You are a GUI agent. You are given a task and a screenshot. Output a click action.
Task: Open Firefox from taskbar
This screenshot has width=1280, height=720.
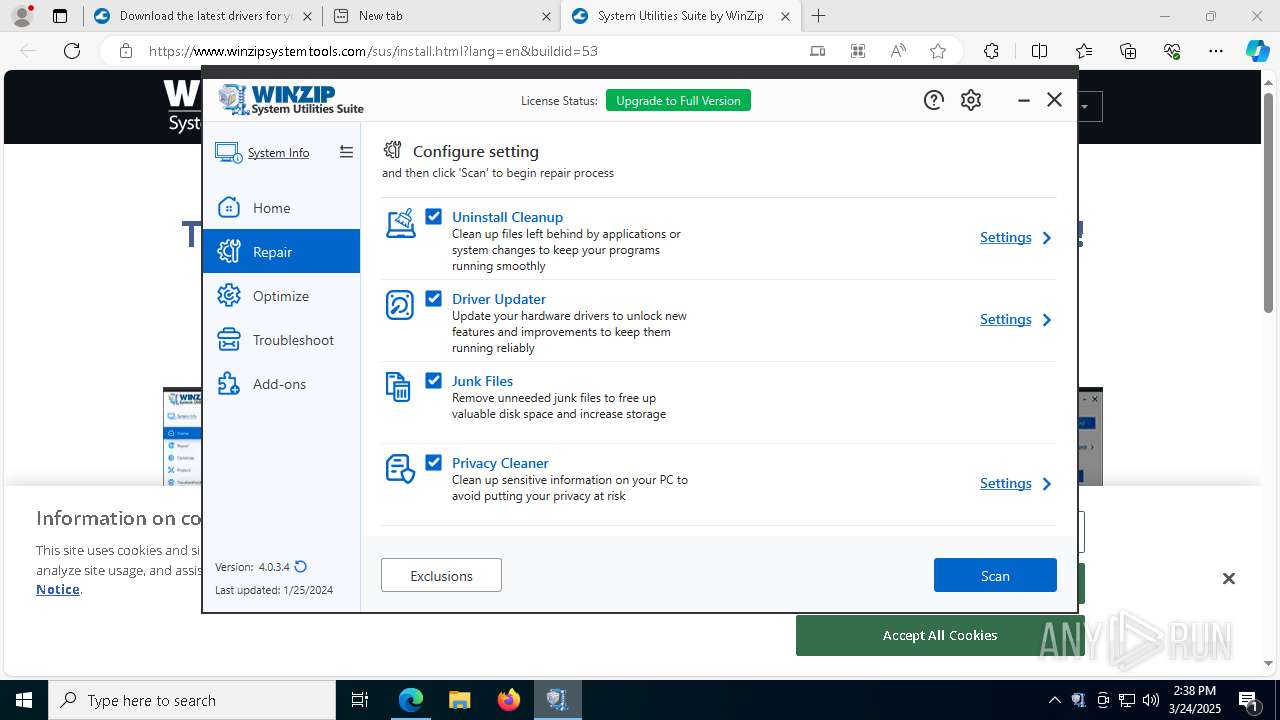pos(509,700)
